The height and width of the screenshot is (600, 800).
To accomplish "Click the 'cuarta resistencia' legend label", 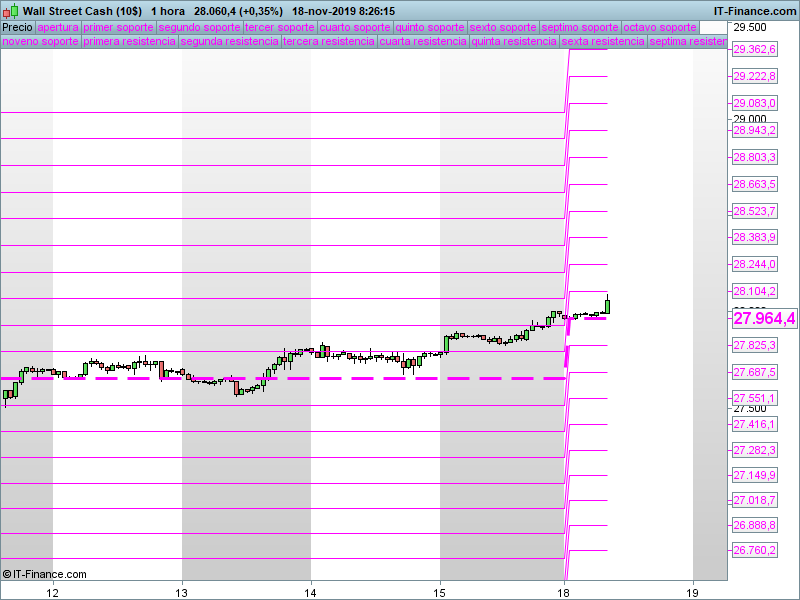I will [422, 42].
